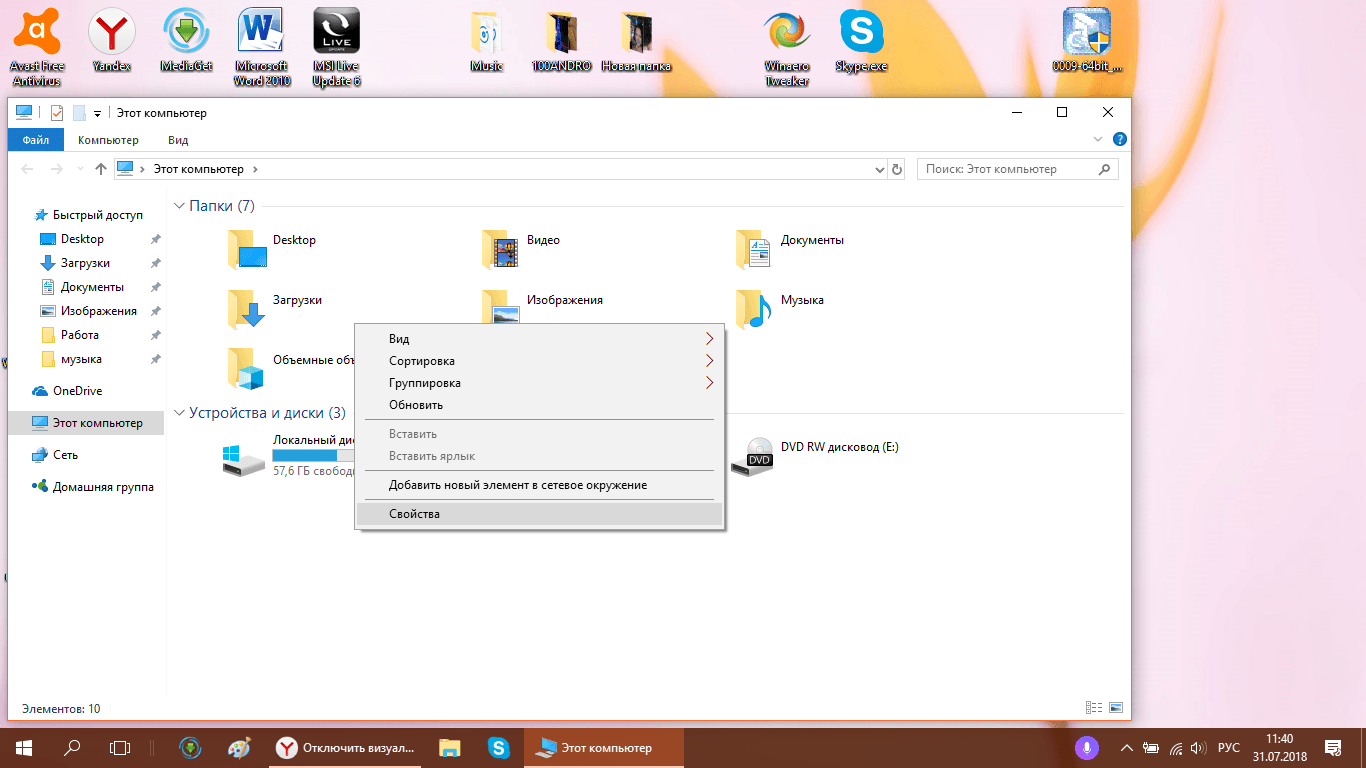Select the MediaGet desktop icon
This screenshot has height=768, width=1366.
[x=187, y=40]
